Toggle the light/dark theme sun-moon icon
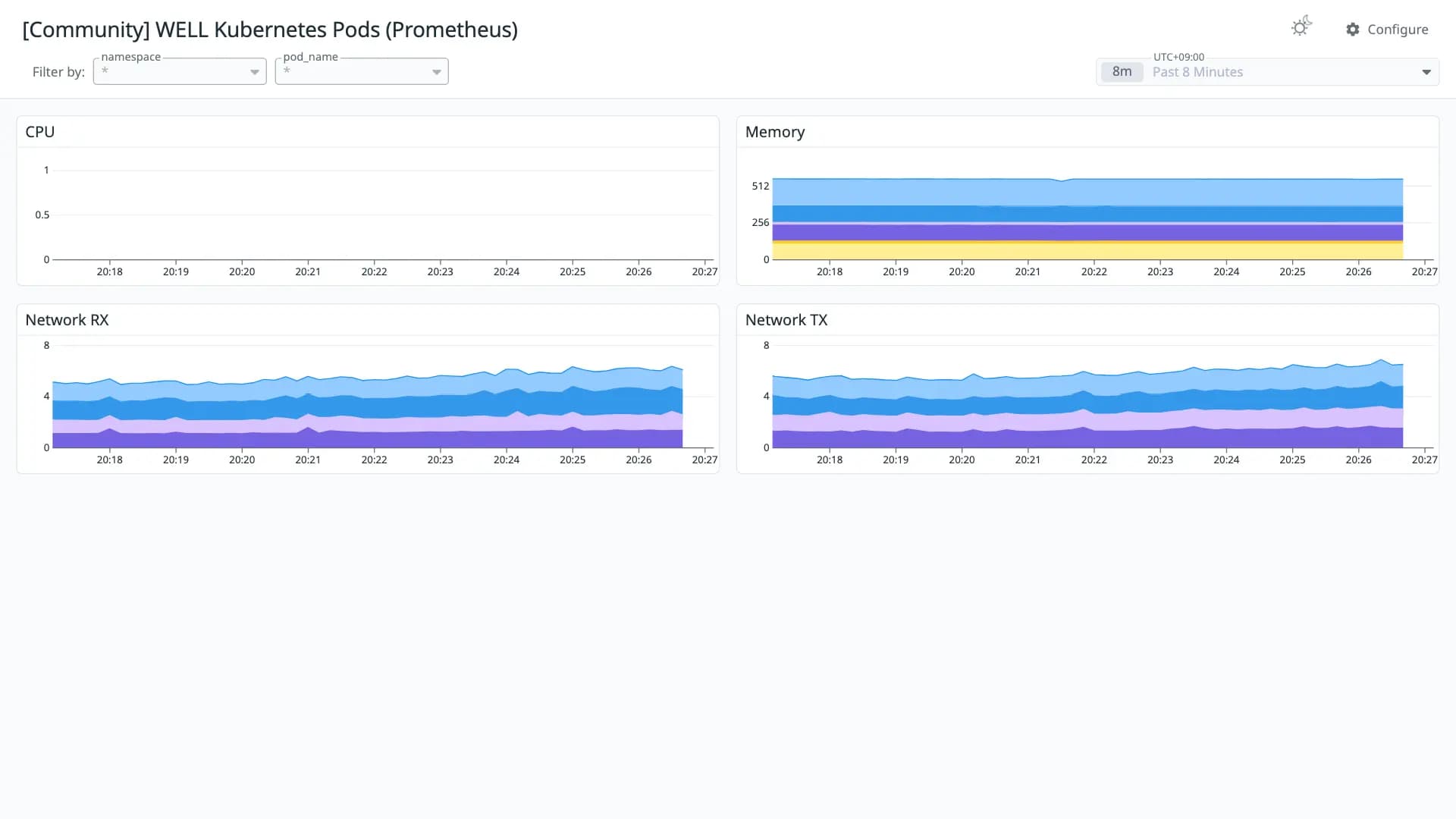The width and height of the screenshot is (1456, 819). click(x=1301, y=27)
